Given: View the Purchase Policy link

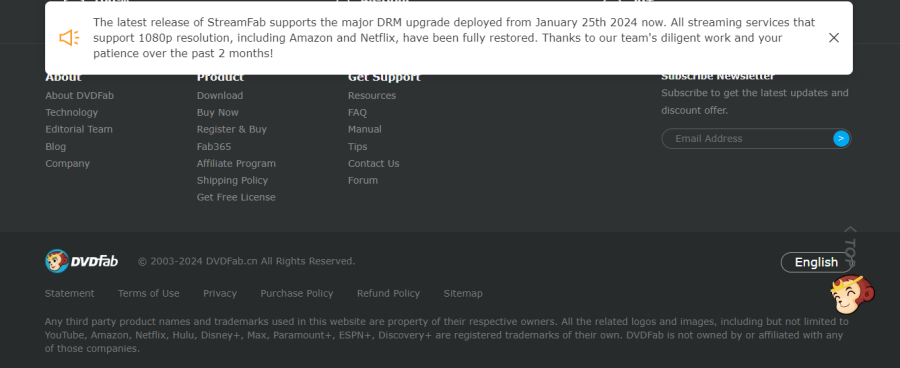Looking at the screenshot, I should coord(297,293).
